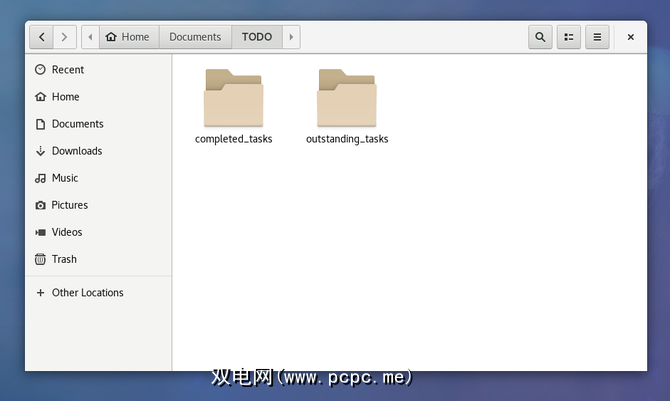The height and width of the screenshot is (401, 670).
Task: Click the completed_tasks folder name label
Action: pos(233,139)
